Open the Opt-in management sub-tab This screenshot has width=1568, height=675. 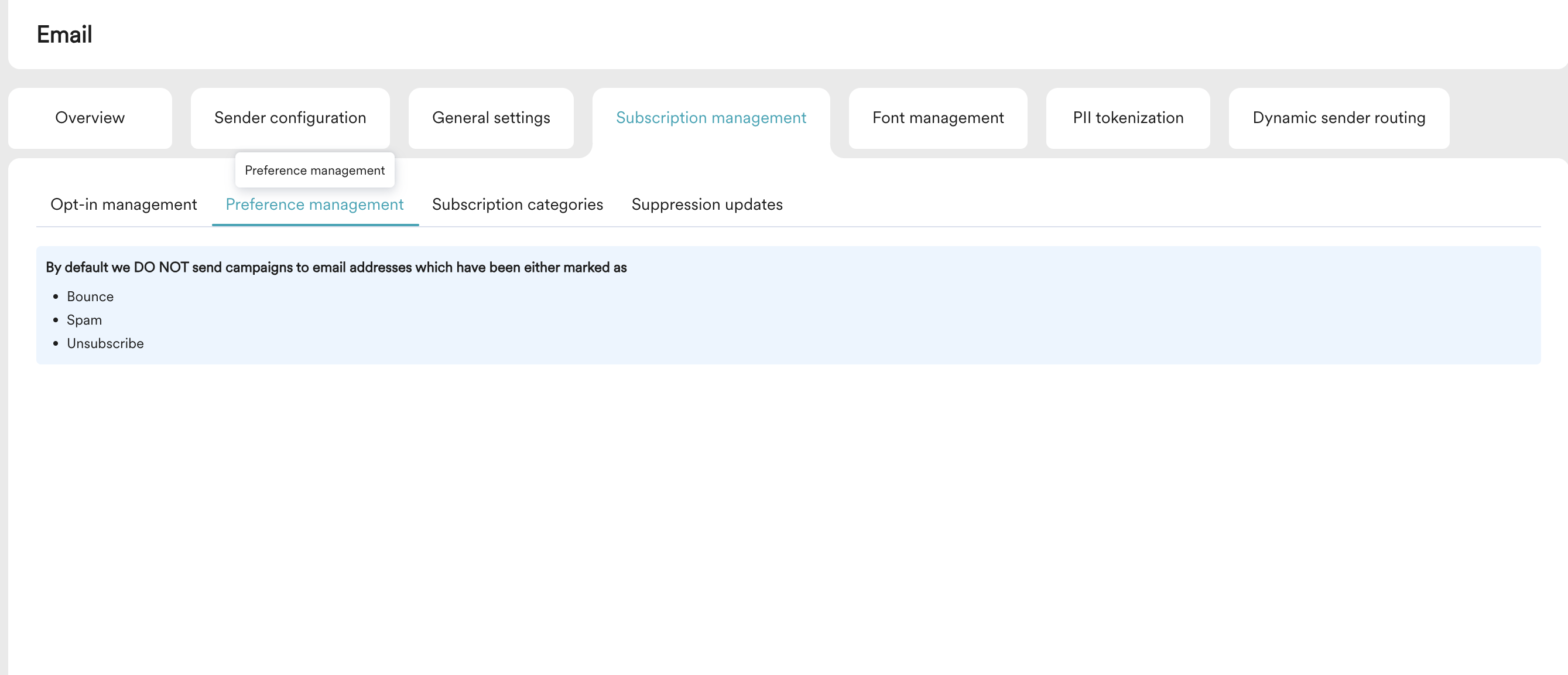pyautogui.click(x=124, y=204)
